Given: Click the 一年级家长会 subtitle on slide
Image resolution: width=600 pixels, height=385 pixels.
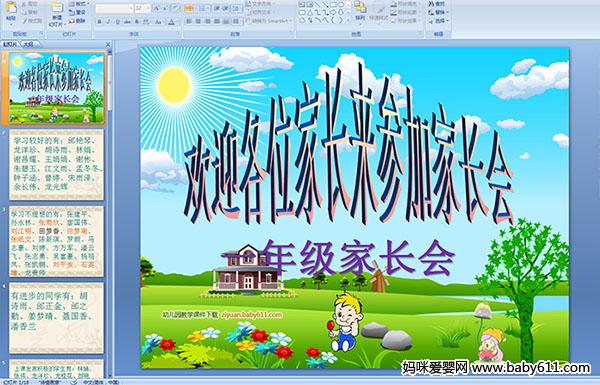Looking at the screenshot, I should click(x=339, y=257).
